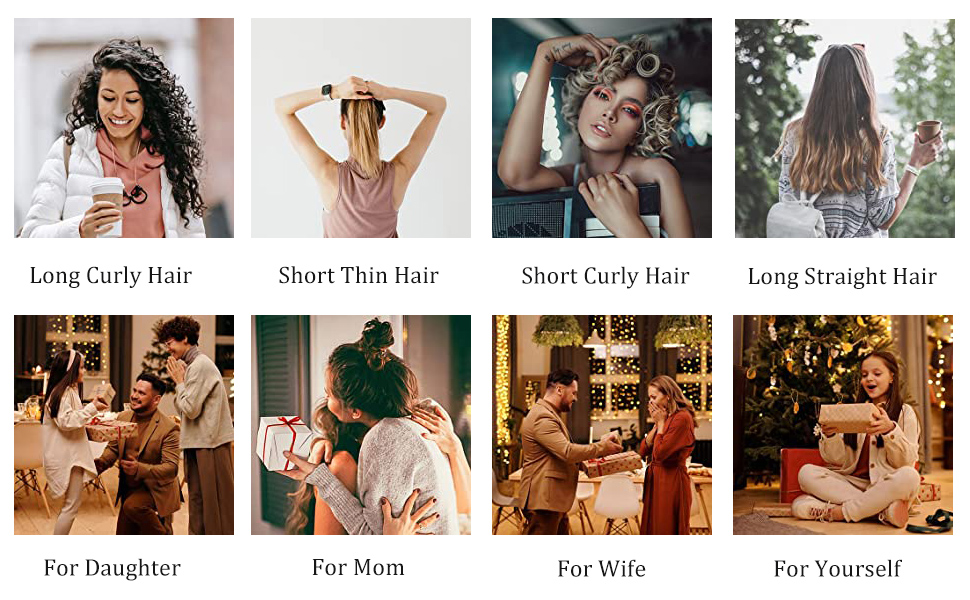Click the "For Mom" label
This screenshot has height=600, width=970.
coord(358,567)
